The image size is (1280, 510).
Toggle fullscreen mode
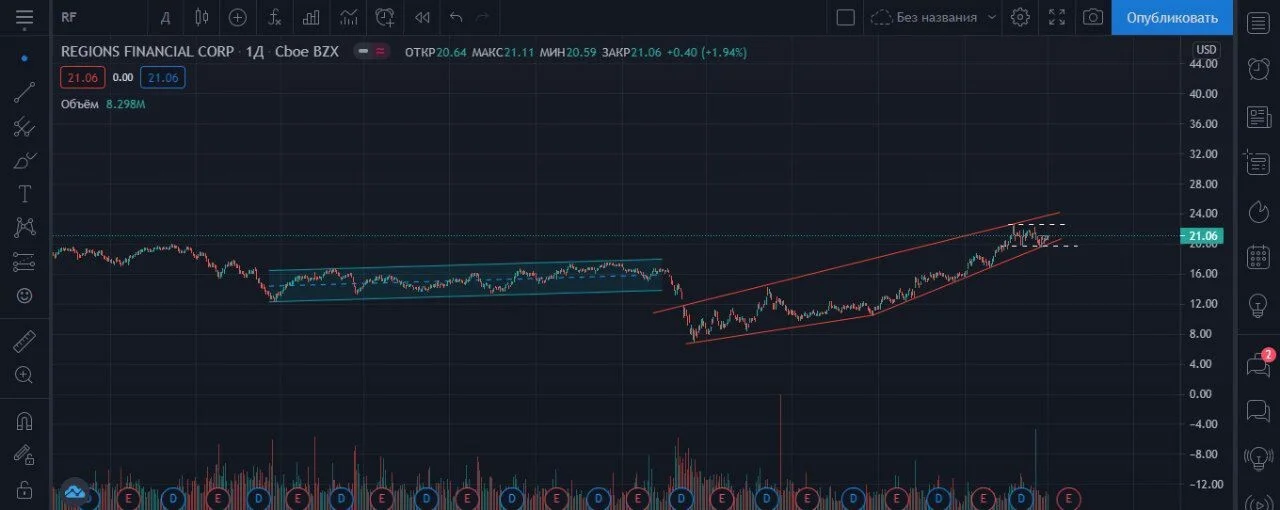coord(1057,17)
